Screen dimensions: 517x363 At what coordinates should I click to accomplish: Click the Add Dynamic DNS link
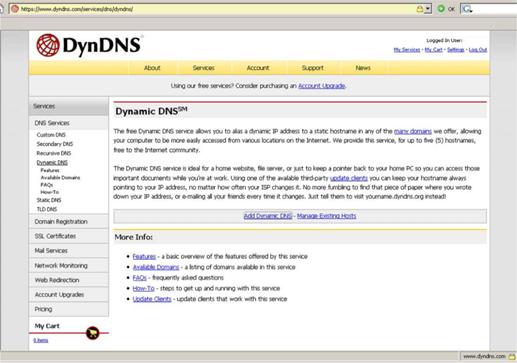[x=268, y=216]
